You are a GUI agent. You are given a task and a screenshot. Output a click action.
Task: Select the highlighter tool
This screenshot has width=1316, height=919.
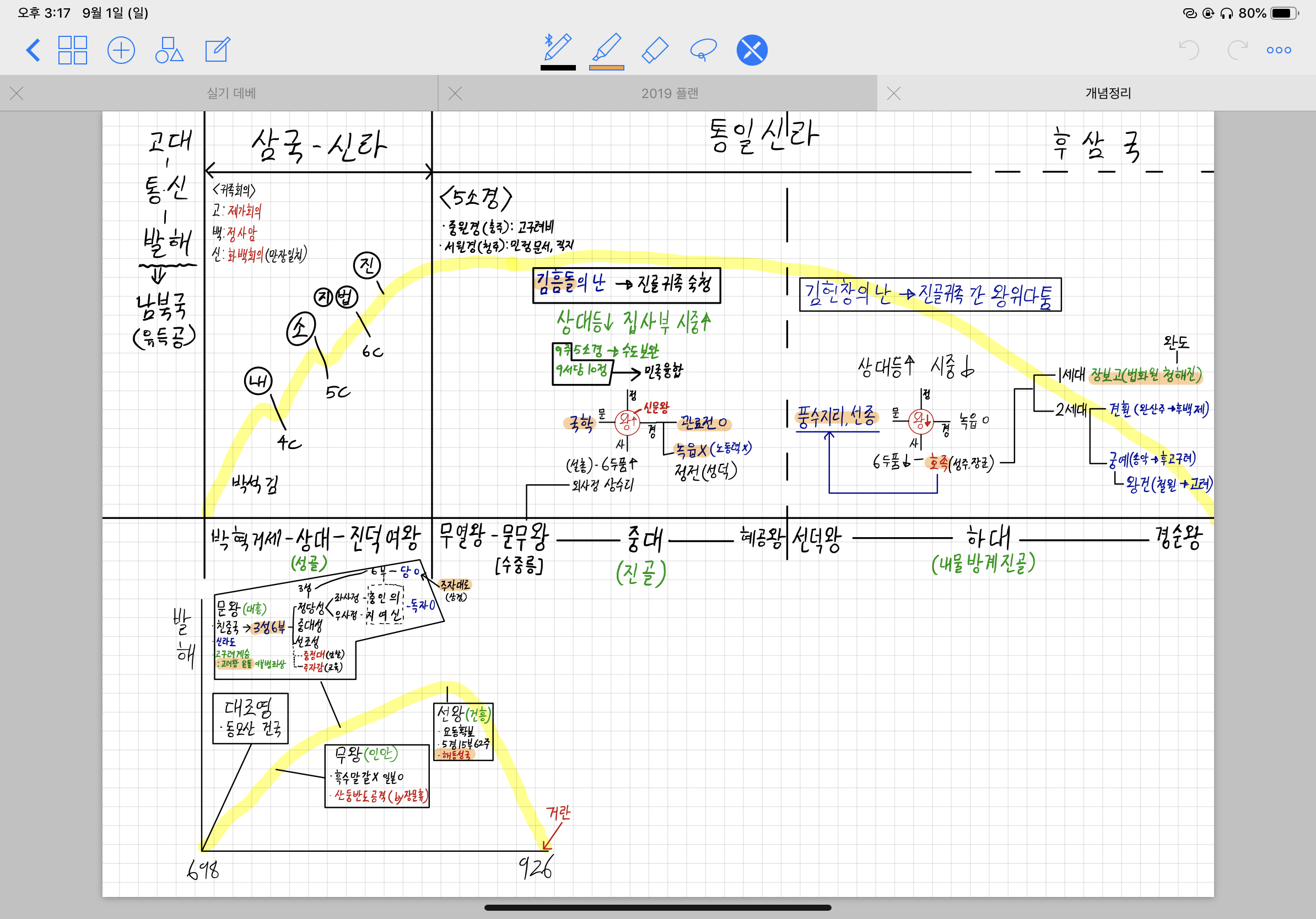(x=606, y=47)
